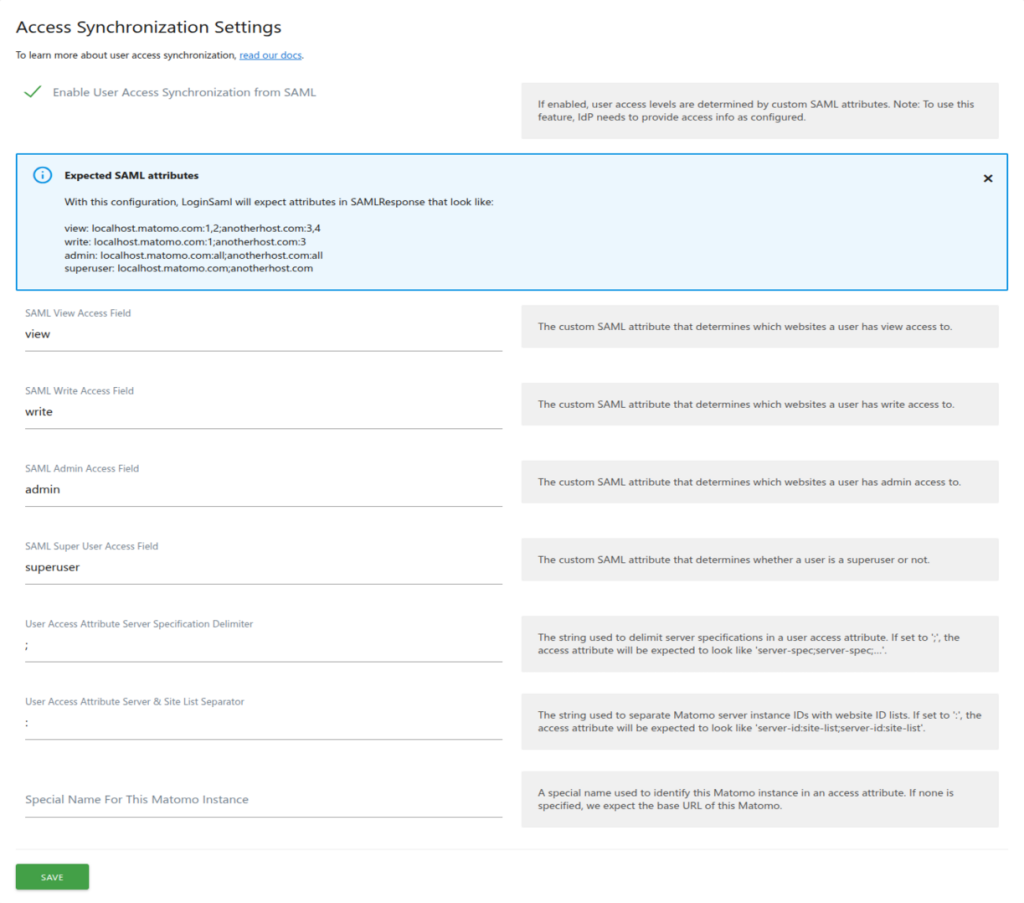Click the help text about write access attribute
Viewport: 1024px width, 903px height.
759,404
